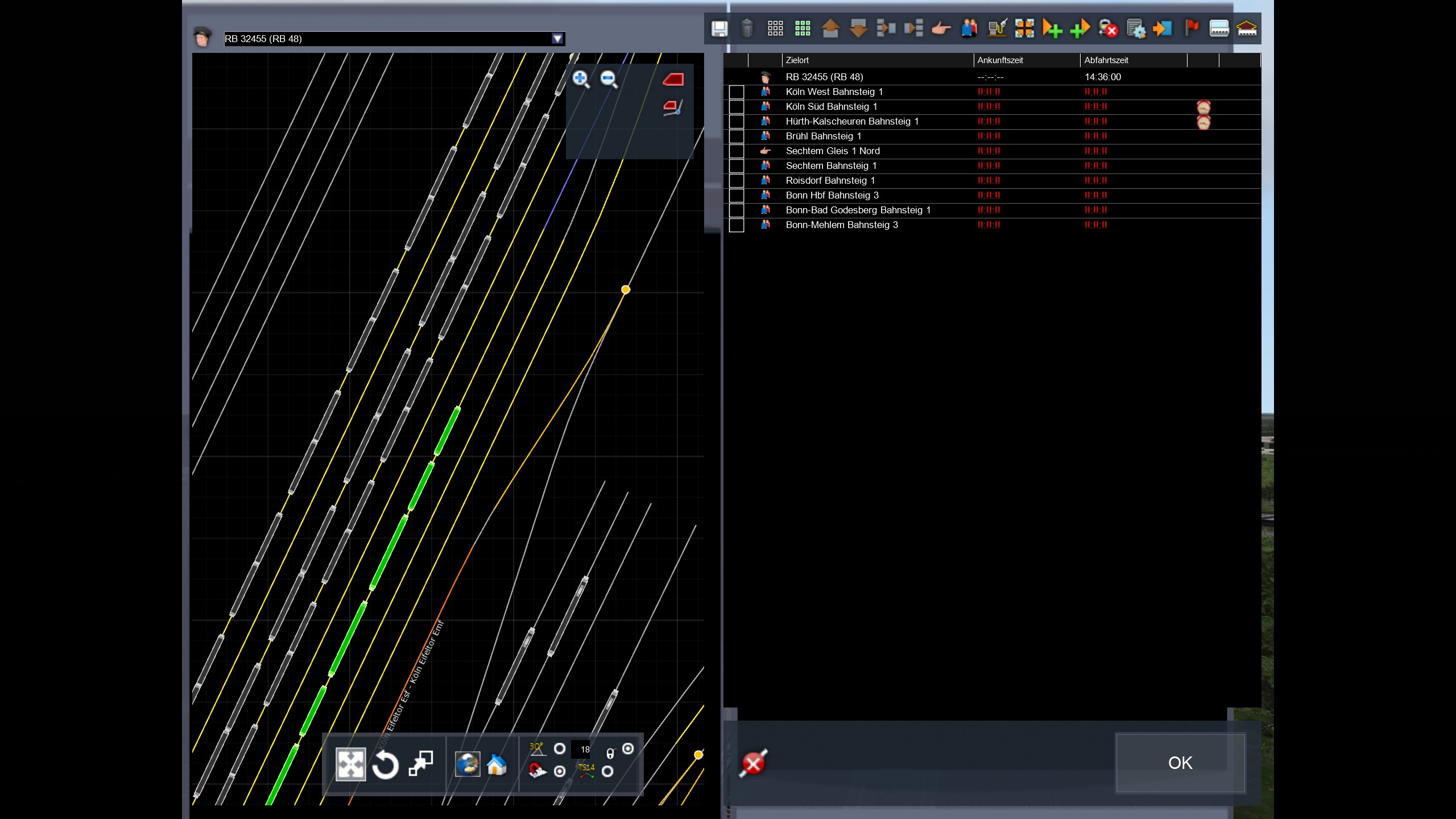Check the Köln West Bahnsteig 1 checkbox
The height and width of the screenshot is (819, 1456).
tap(736, 92)
